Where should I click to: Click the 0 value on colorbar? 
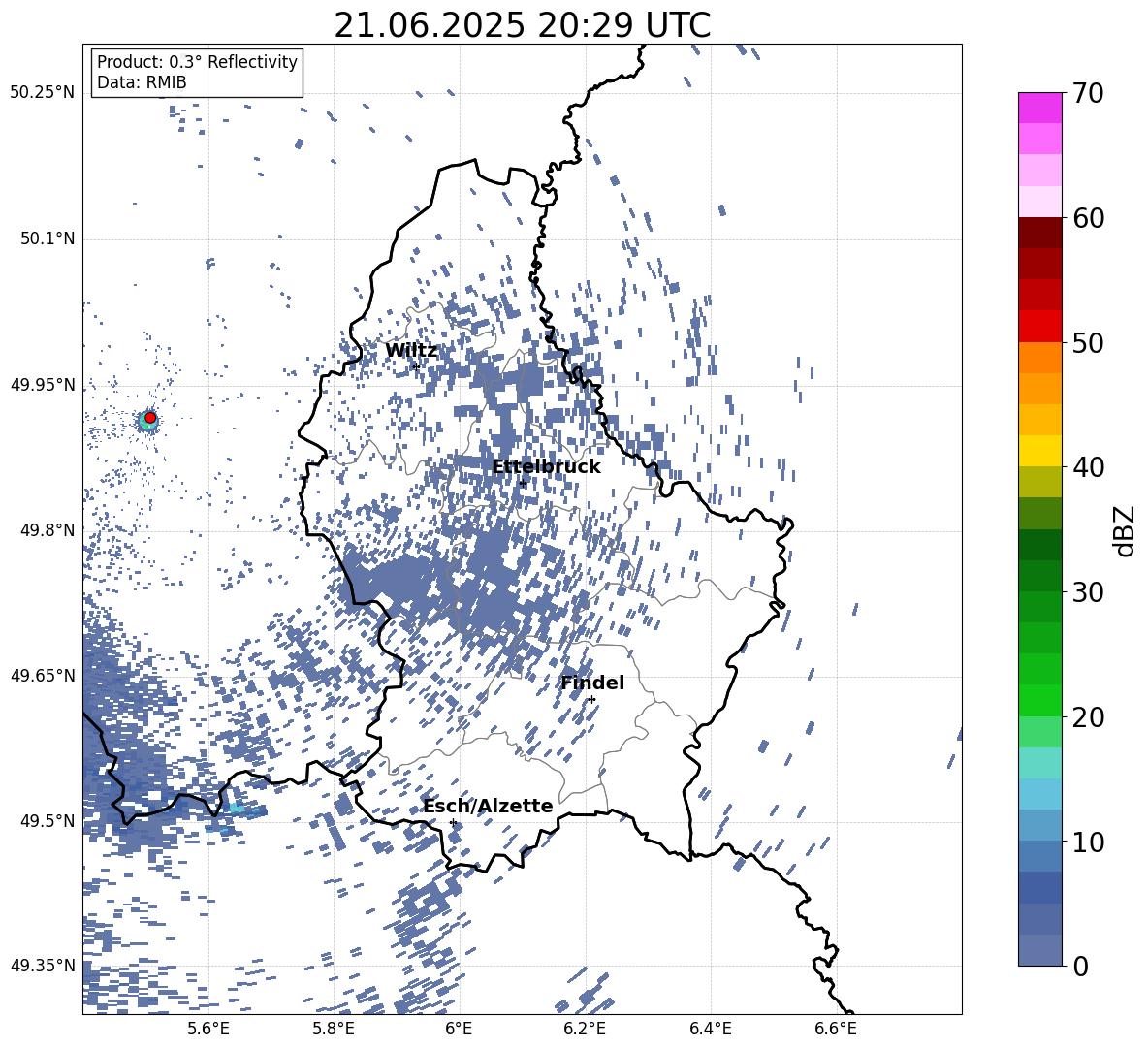point(1080,967)
